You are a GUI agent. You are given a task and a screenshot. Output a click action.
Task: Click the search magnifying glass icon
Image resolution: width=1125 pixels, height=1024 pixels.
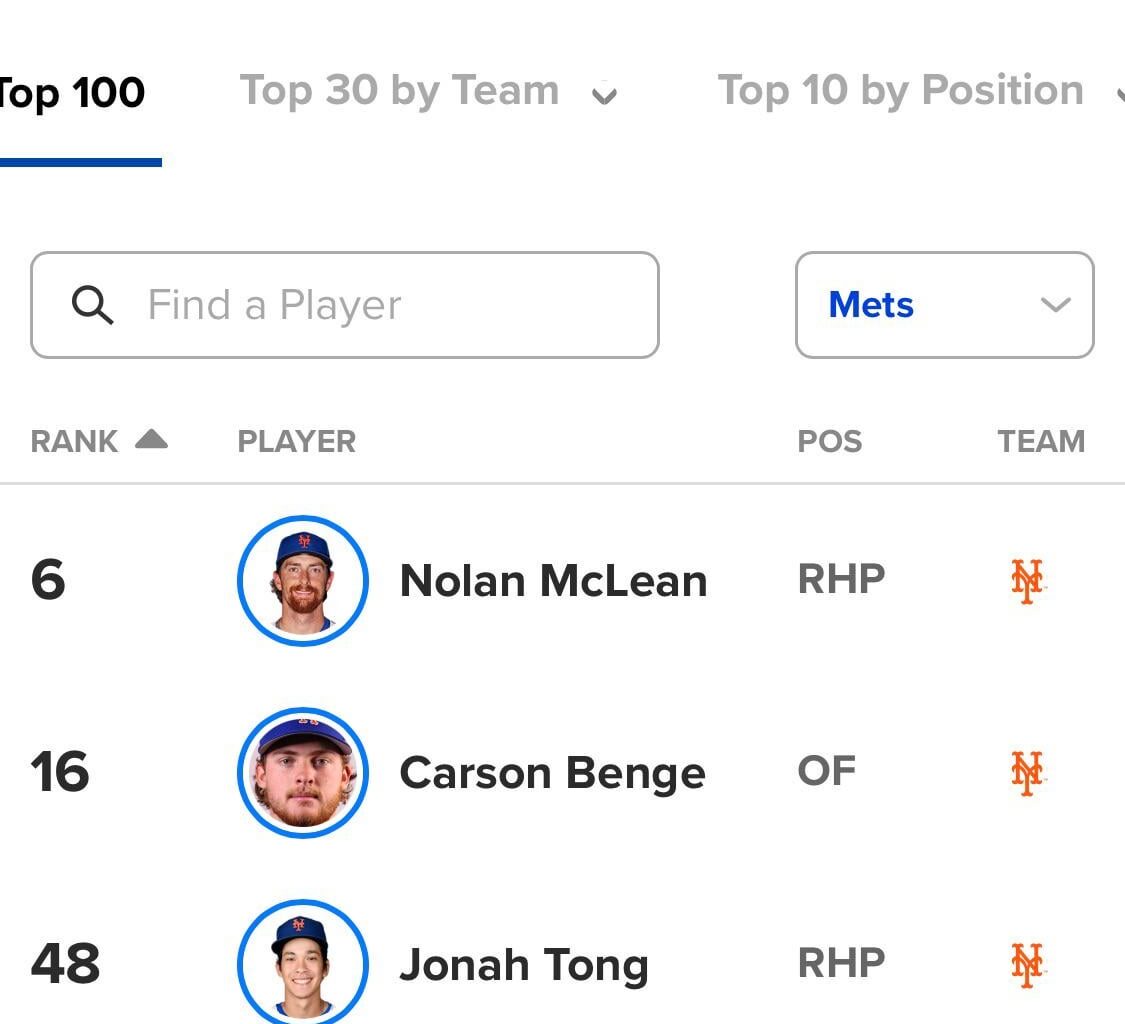coord(93,305)
